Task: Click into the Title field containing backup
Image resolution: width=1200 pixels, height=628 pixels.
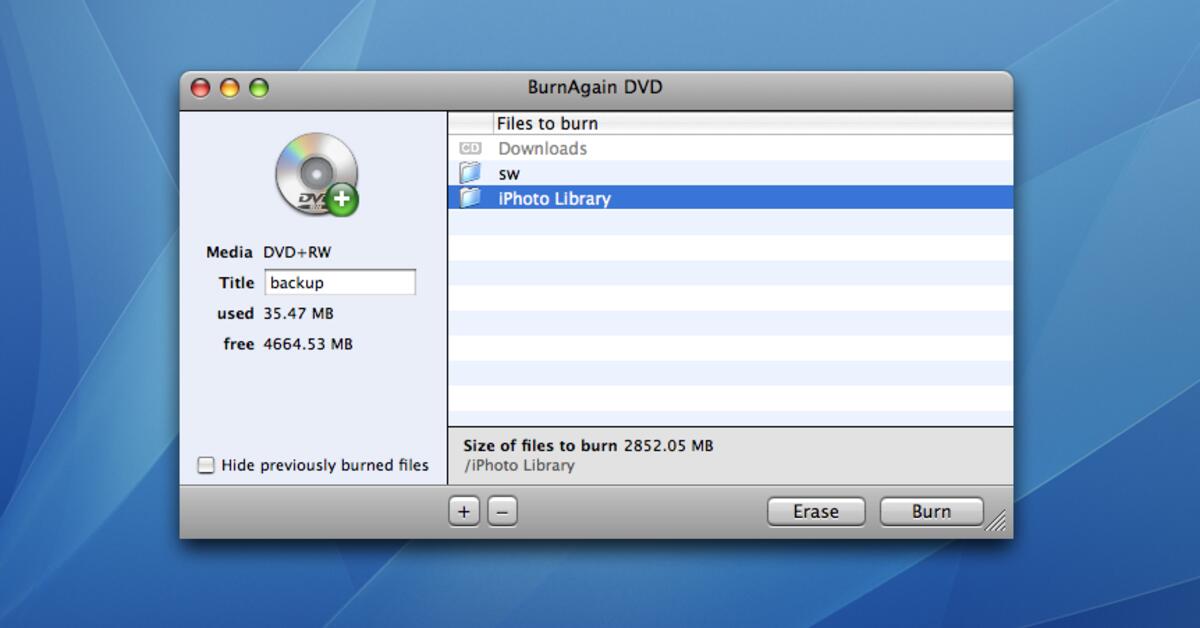Action: tap(340, 283)
